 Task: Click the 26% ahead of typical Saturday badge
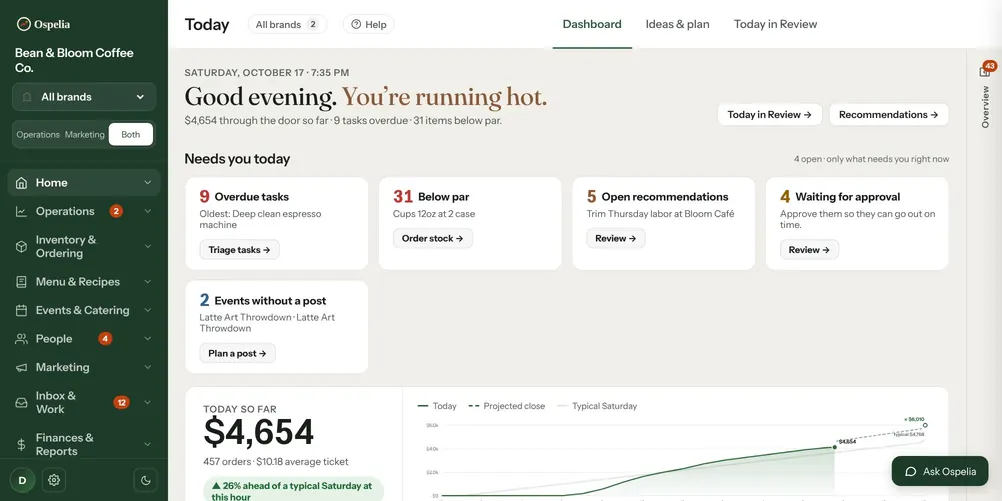(293, 491)
